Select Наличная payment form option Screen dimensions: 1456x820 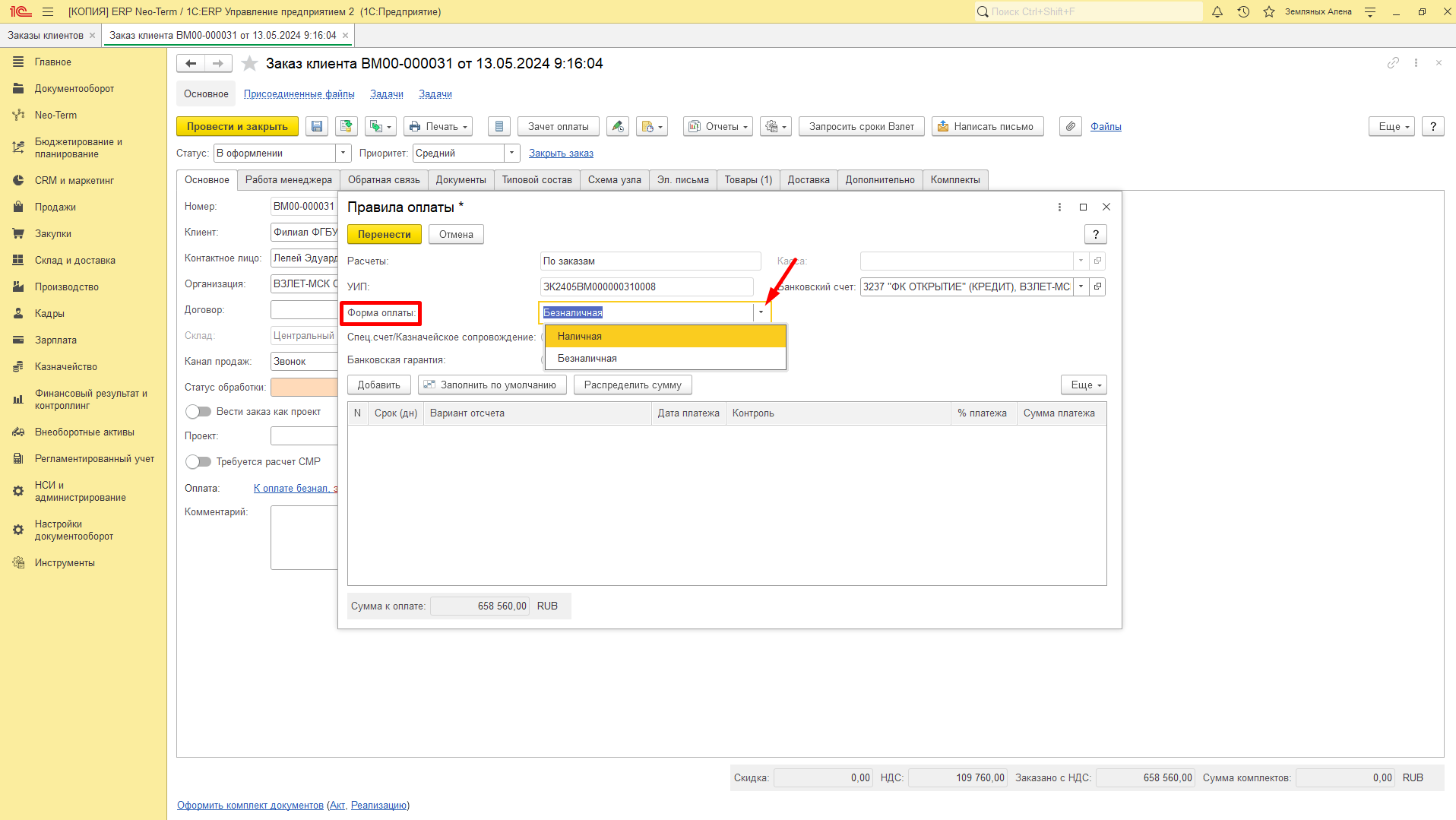coord(666,337)
